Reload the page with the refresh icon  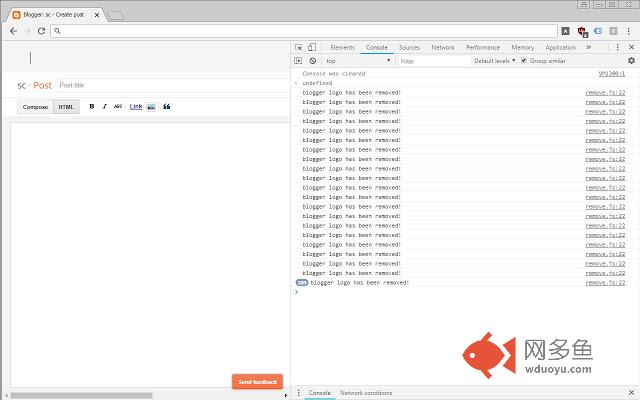[41, 31]
